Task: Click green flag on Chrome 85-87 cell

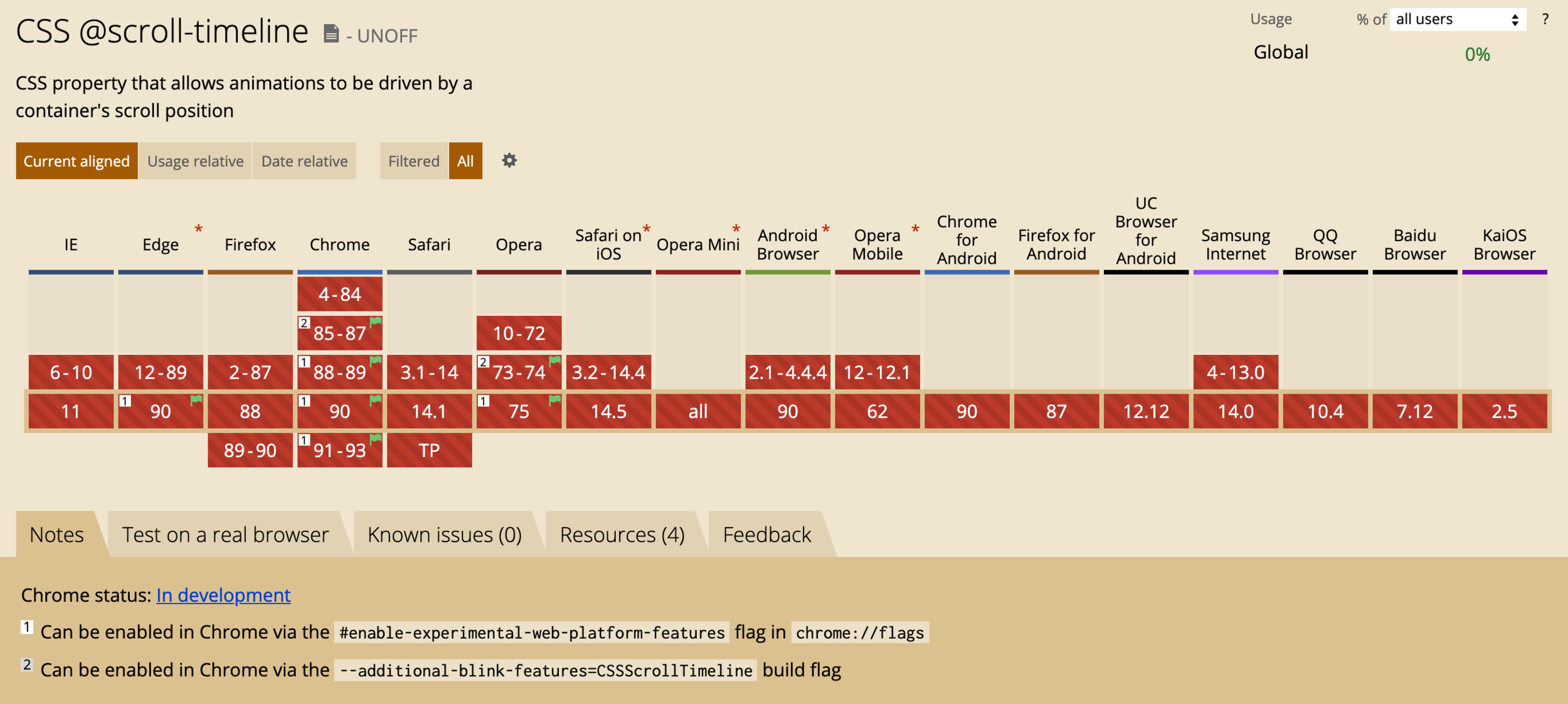Action: coord(375,322)
